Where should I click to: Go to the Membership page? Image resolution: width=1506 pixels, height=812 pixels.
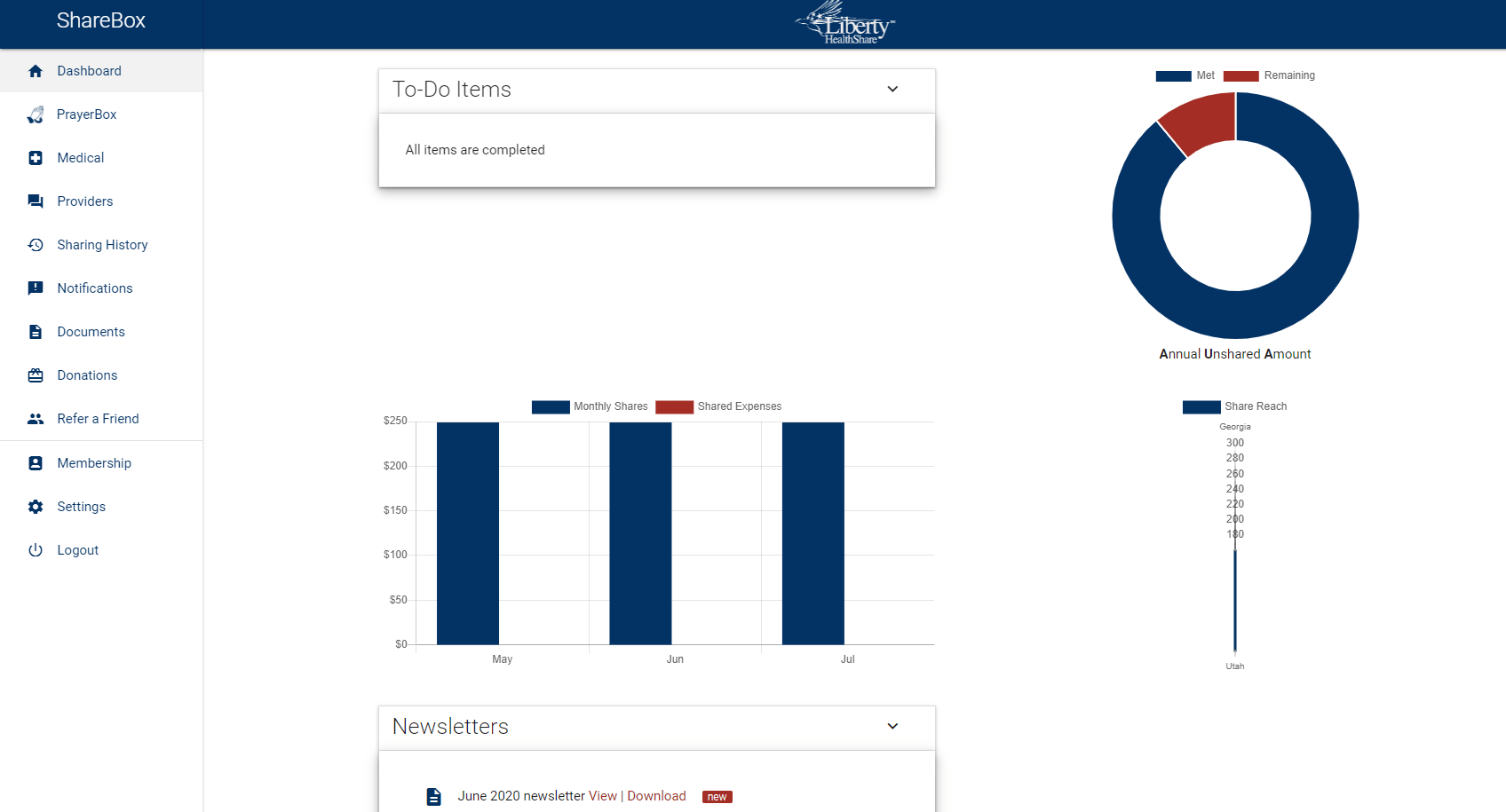[x=94, y=463]
